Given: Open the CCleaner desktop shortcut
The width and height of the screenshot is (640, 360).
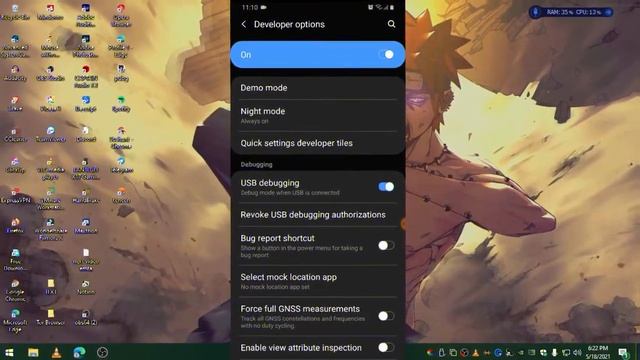Looking at the screenshot, I should click(x=15, y=135).
